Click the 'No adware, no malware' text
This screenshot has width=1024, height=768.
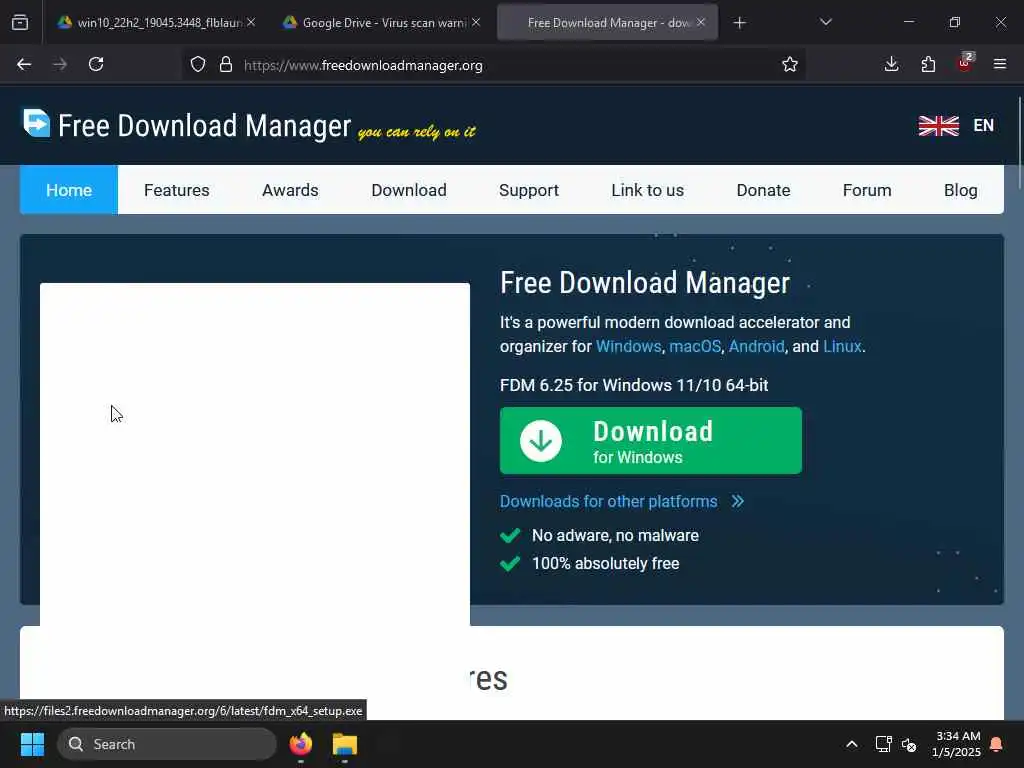tap(615, 536)
